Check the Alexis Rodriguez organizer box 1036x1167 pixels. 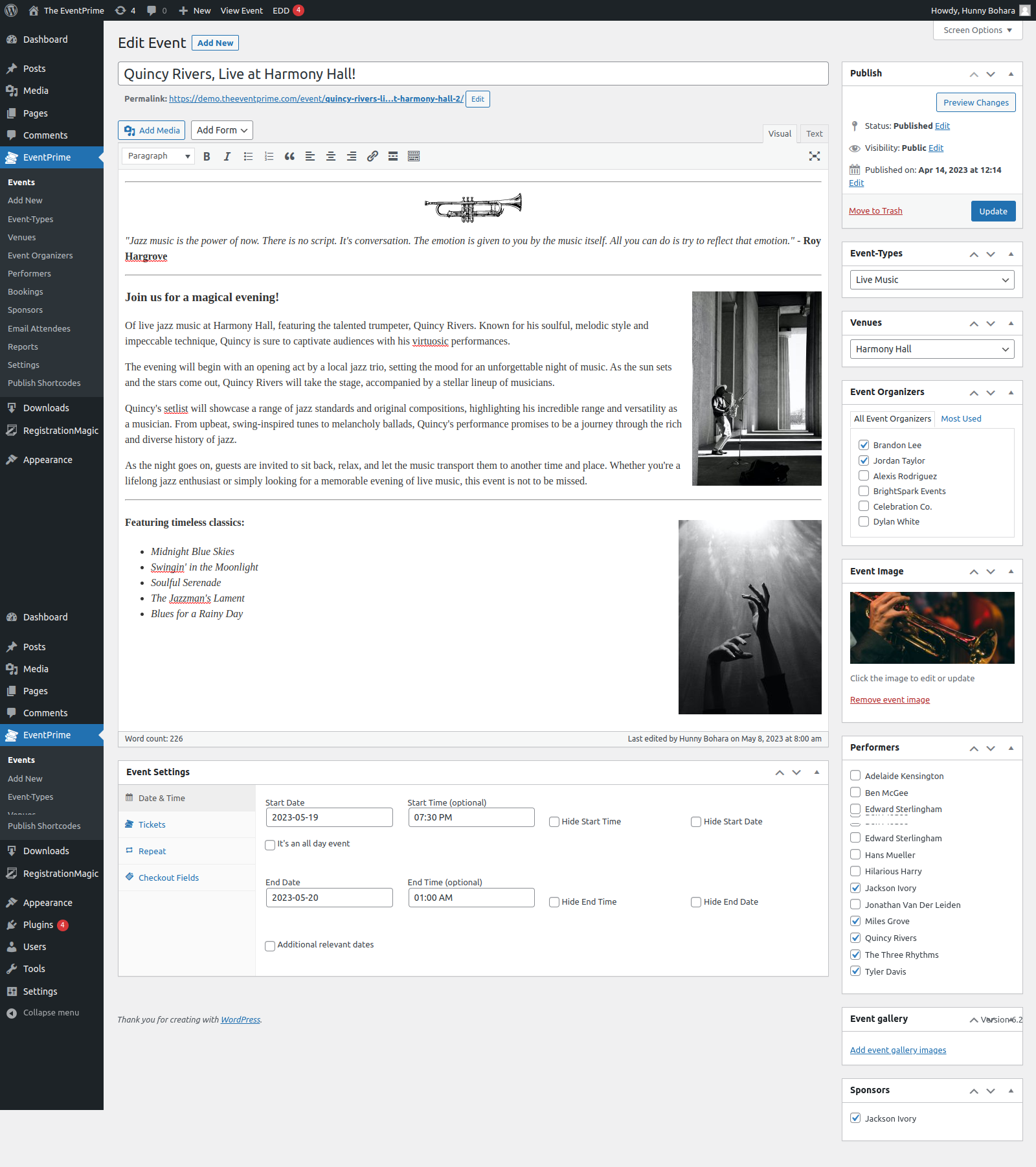(864, 476)
